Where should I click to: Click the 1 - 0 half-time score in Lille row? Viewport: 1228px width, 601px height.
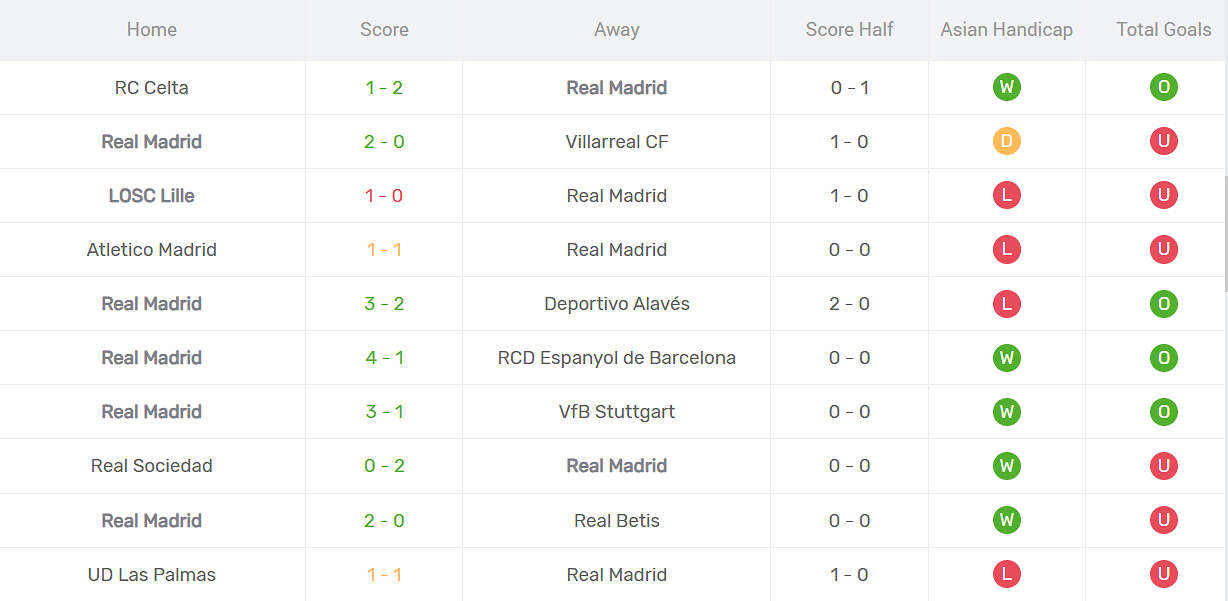tap(849, 195)
